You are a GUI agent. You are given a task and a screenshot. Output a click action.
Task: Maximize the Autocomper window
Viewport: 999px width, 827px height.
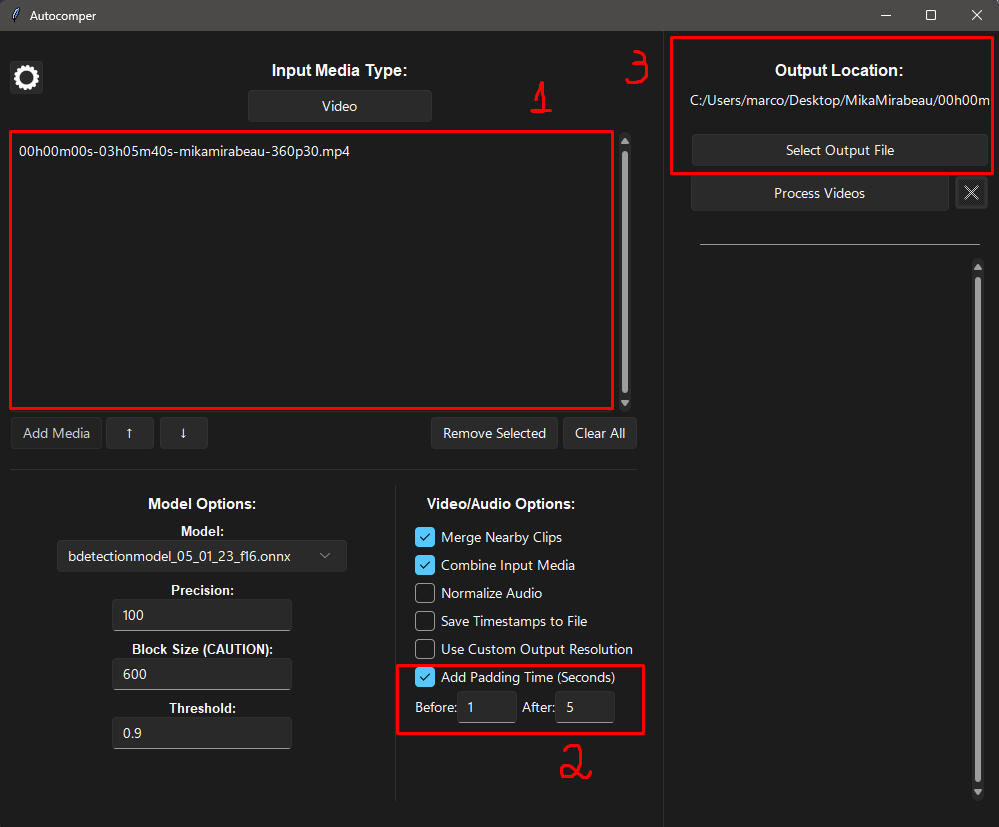pyautogui.click(x=930, y=16)
